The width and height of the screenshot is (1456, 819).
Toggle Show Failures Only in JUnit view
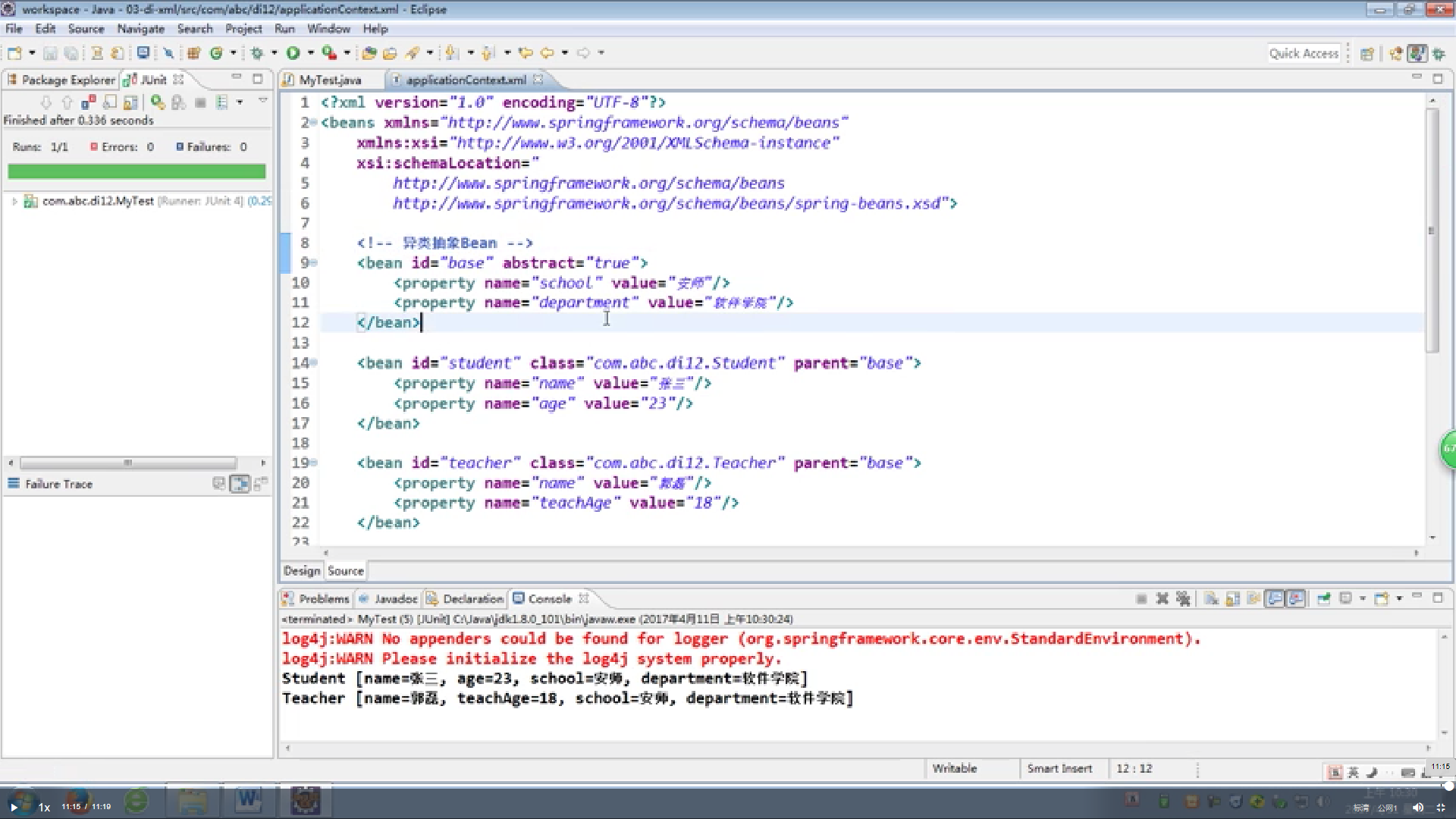pos(110,102)
